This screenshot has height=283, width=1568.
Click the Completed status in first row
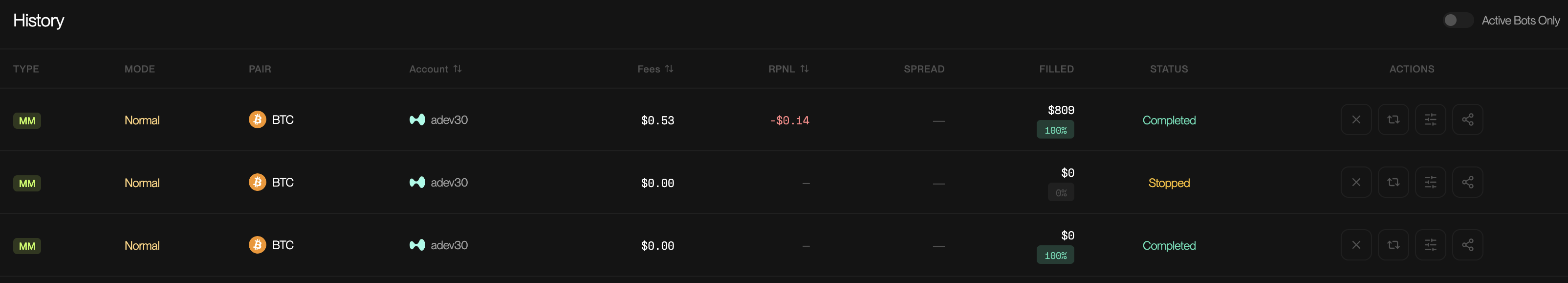point(1168,120)
